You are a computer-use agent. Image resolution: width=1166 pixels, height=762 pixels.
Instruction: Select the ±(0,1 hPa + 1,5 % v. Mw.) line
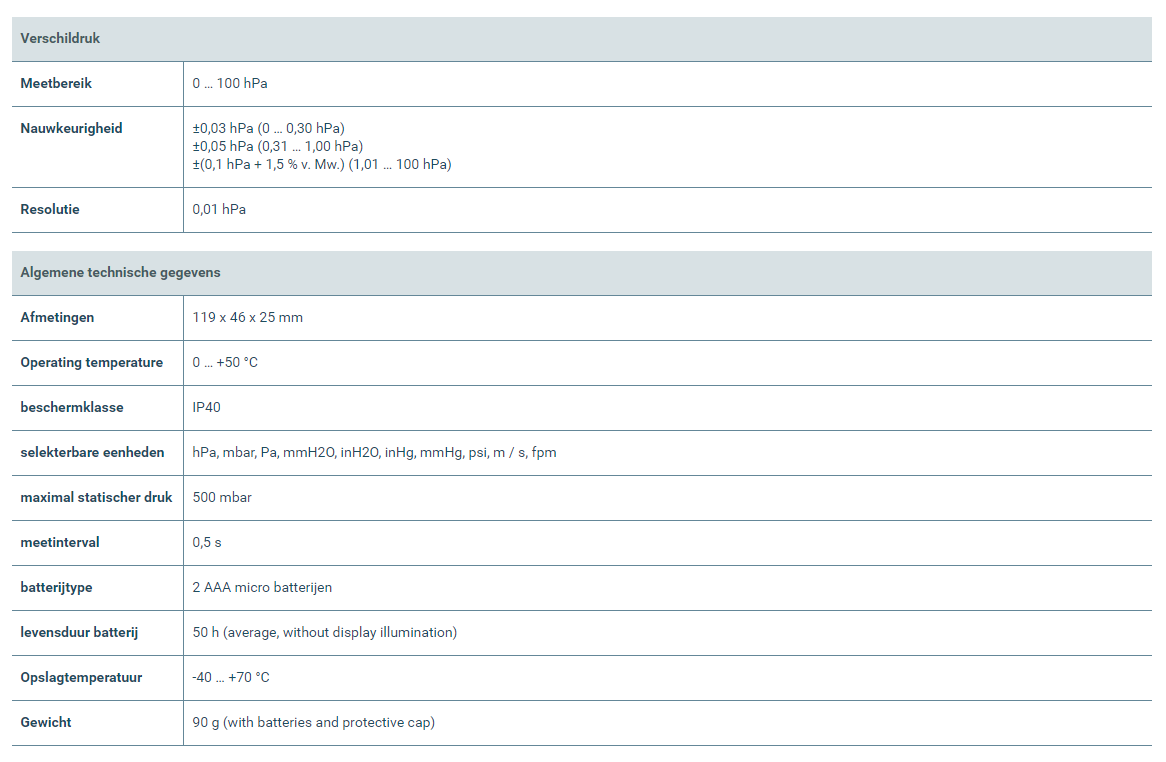pos(322,164)
